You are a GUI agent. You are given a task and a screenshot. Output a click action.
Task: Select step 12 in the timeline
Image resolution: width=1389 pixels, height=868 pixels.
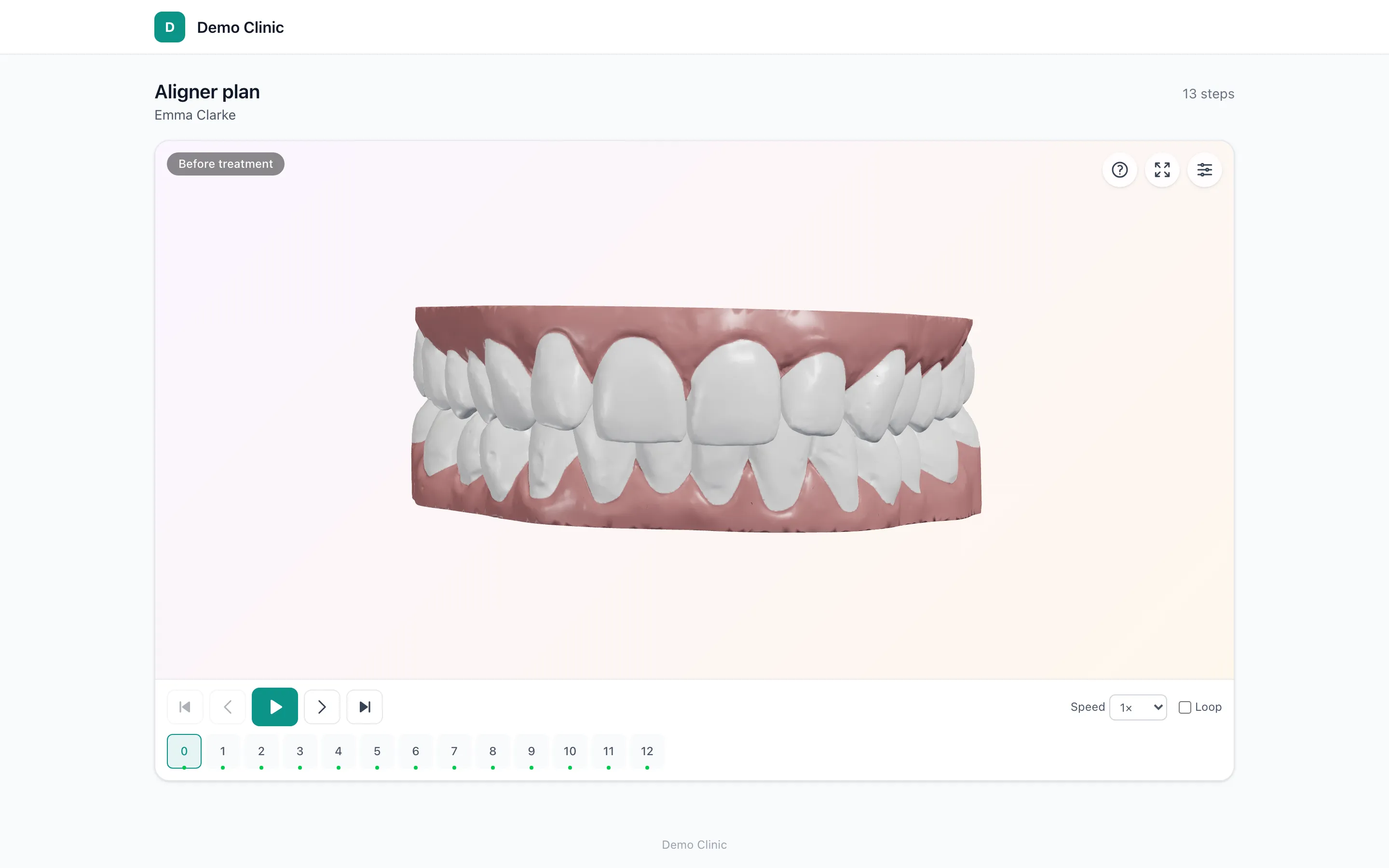click(x=647, y=751)
